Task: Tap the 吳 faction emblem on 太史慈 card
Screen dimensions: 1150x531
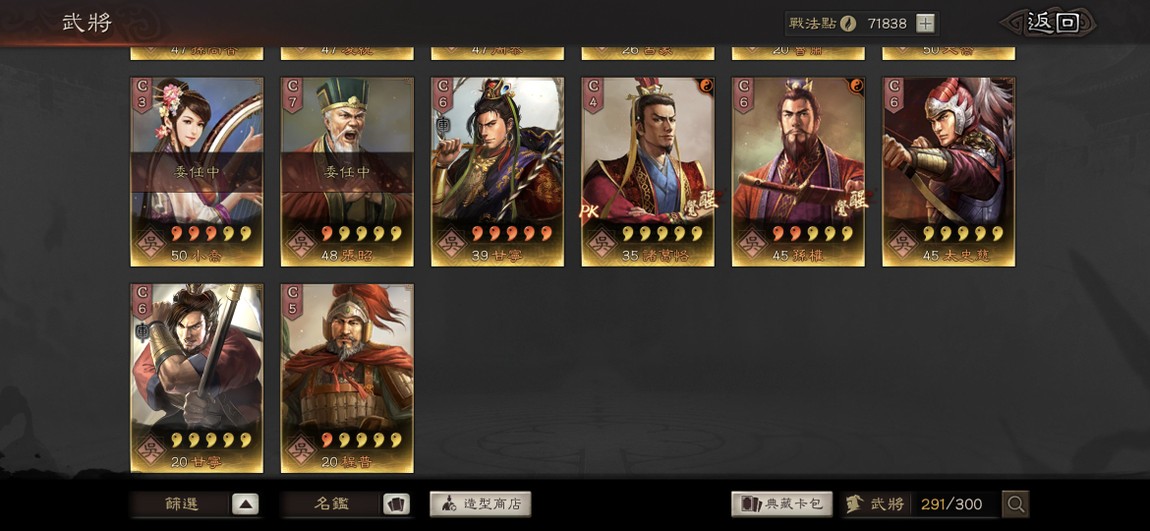Action: pos(902,242)
